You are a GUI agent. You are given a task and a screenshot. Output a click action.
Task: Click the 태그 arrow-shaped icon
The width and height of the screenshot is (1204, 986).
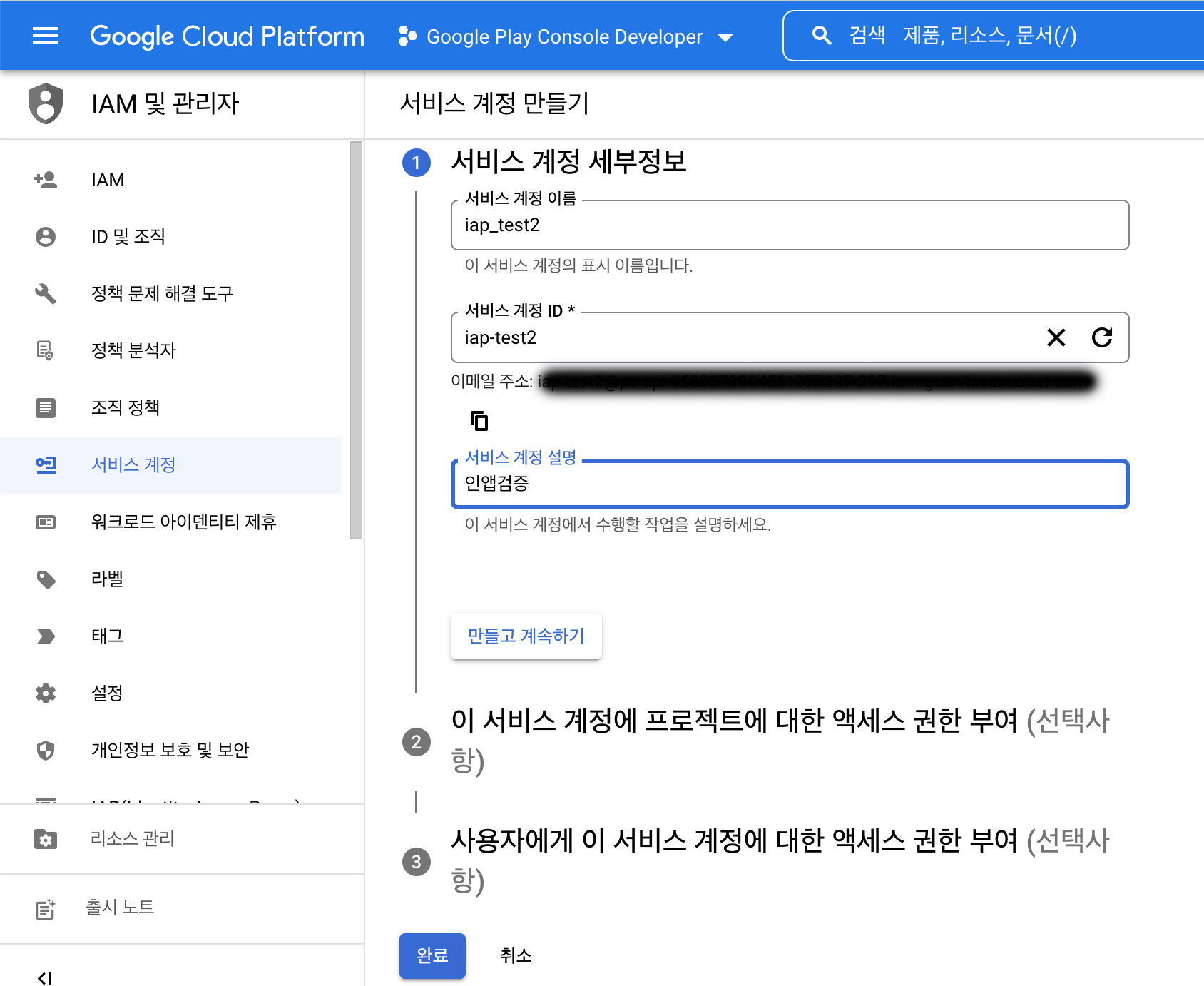46,636
